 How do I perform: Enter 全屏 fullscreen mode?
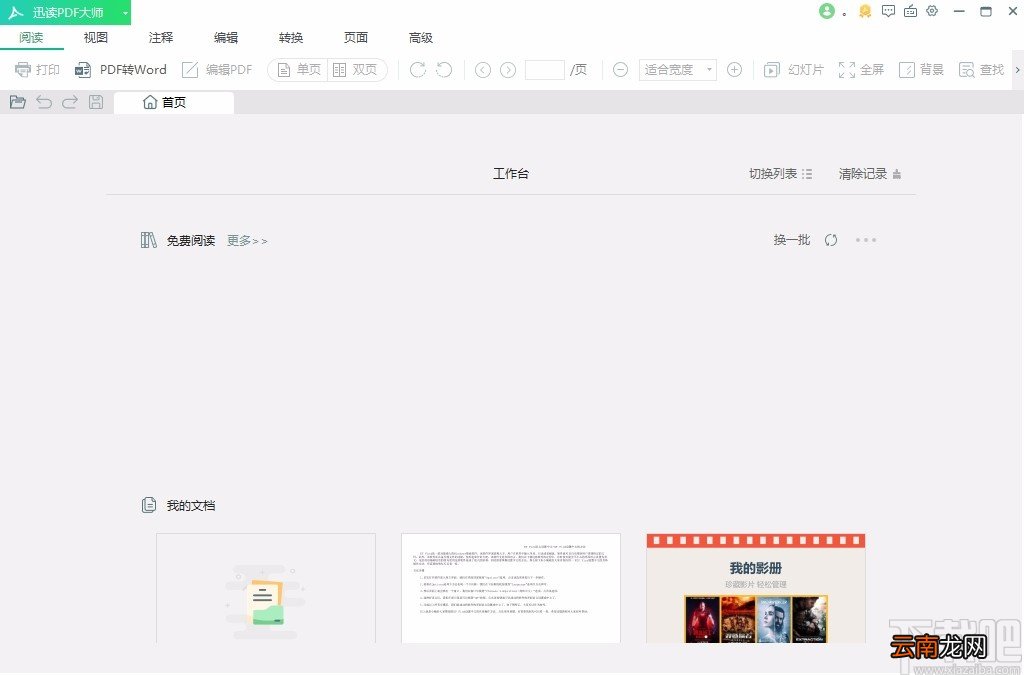click(x=861, y=69)
